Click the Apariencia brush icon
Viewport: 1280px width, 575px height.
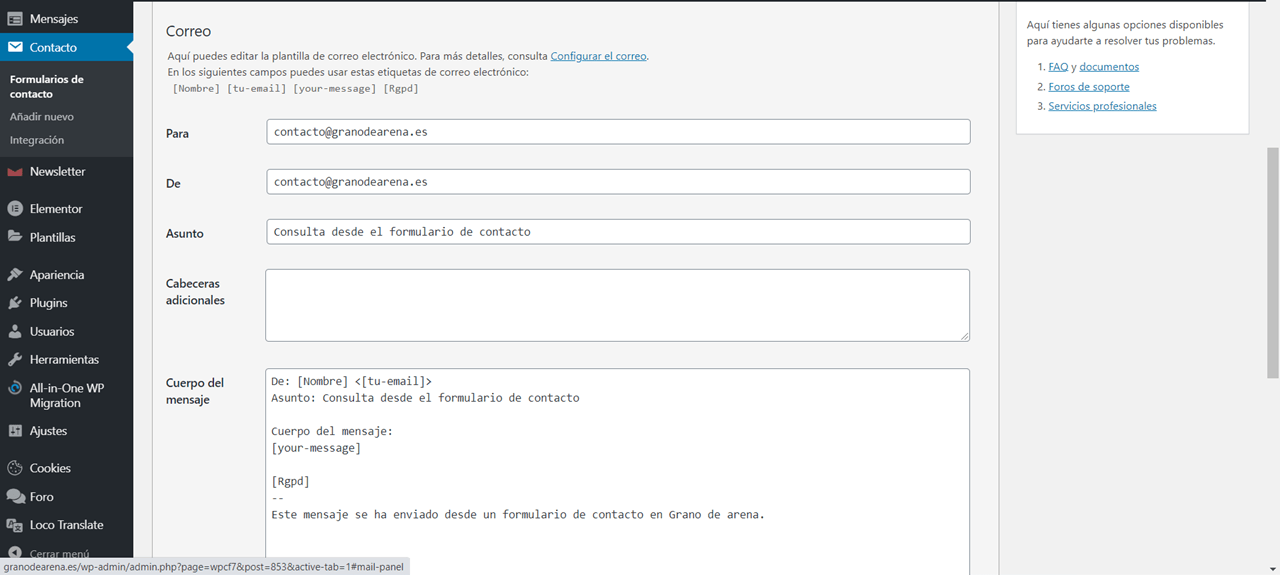[15, 275]
